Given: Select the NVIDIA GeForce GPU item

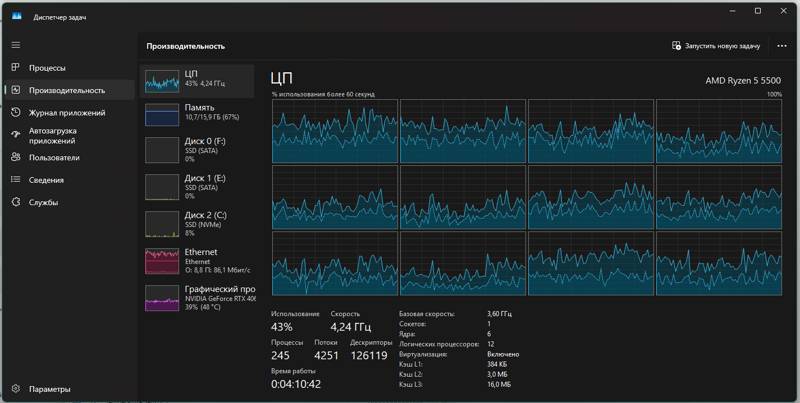Looking at the screenshot, I should point(197,297).
